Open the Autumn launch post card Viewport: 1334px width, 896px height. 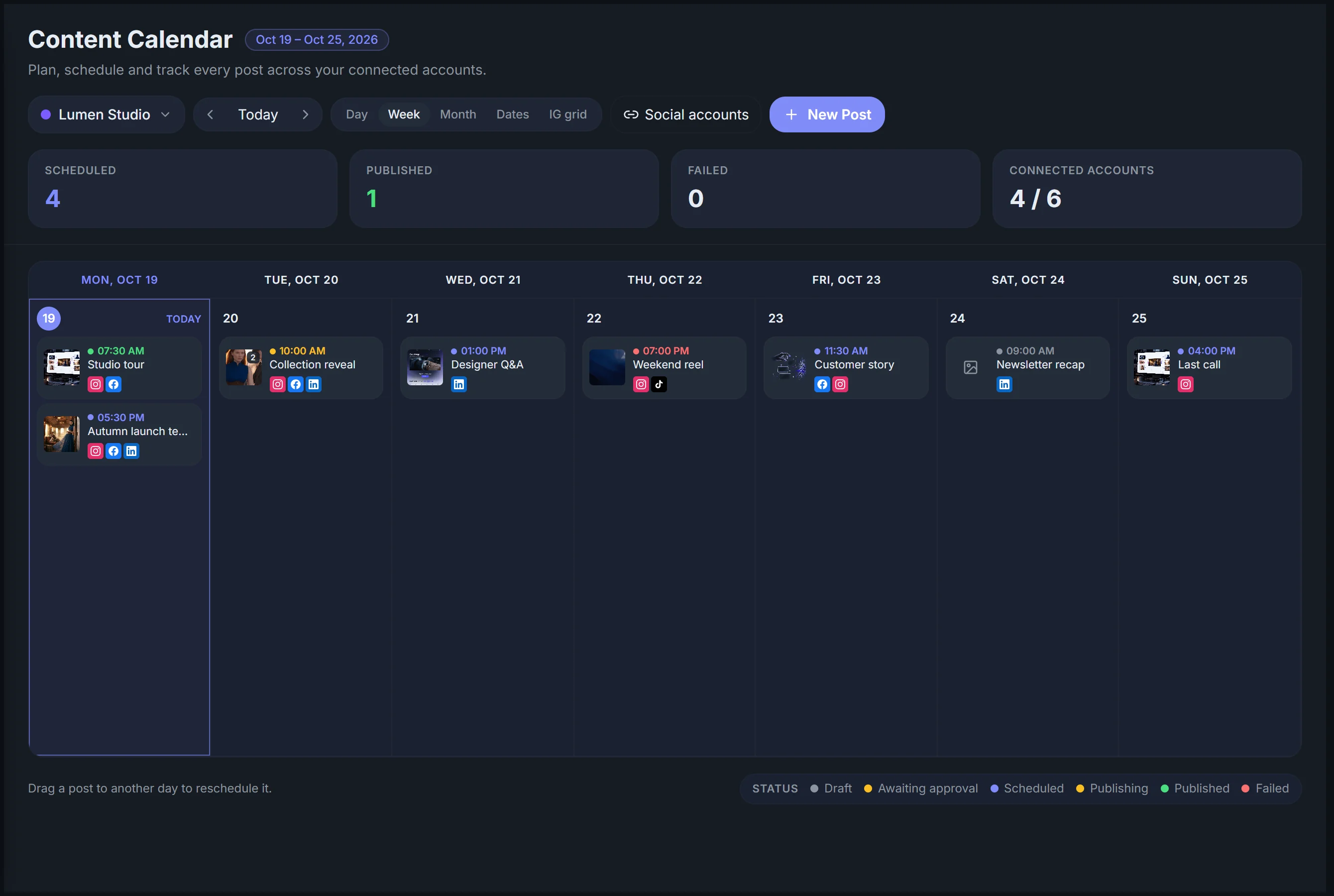[x=119, y=435]
